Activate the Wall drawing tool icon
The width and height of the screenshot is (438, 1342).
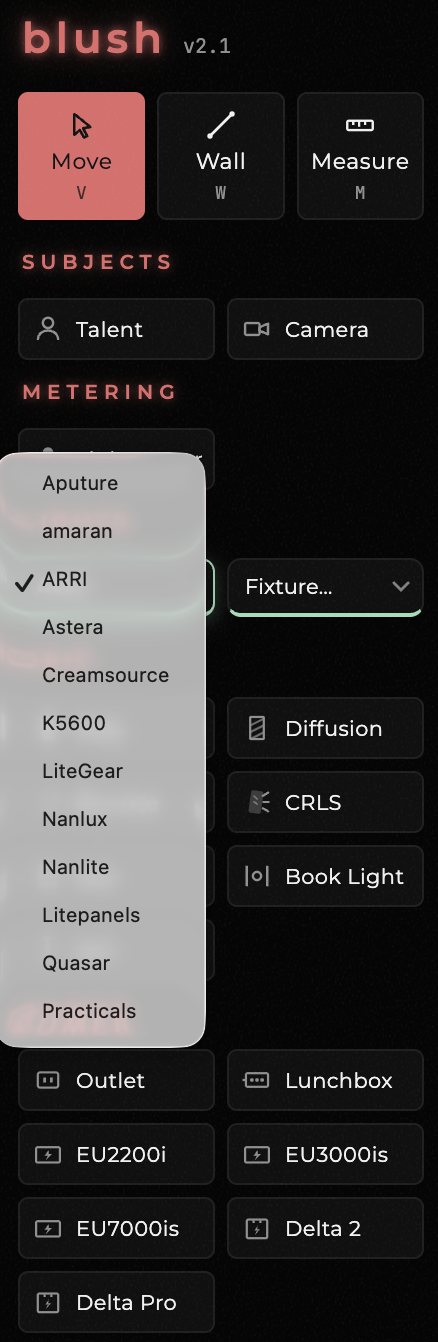point(221,126)
